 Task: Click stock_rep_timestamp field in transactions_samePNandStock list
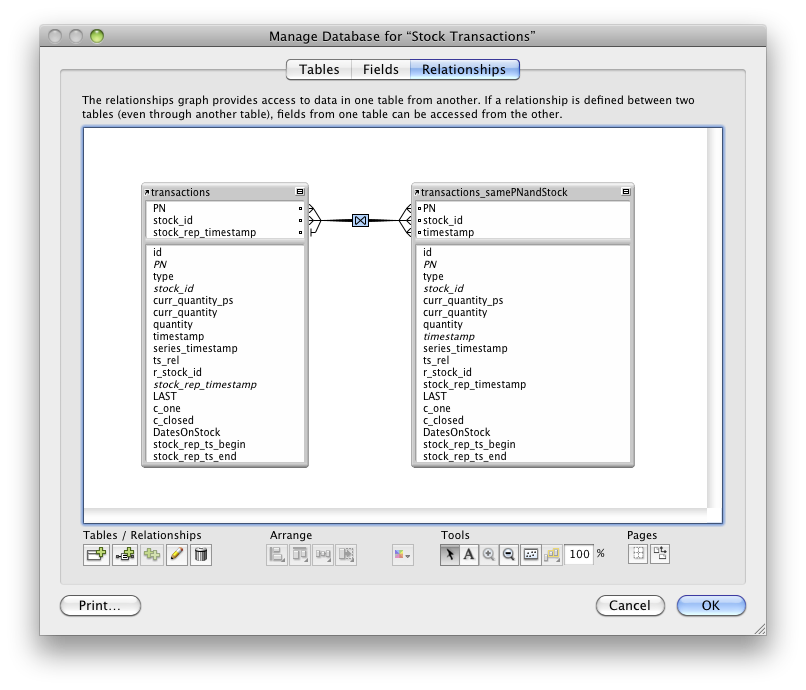point(474,385)
